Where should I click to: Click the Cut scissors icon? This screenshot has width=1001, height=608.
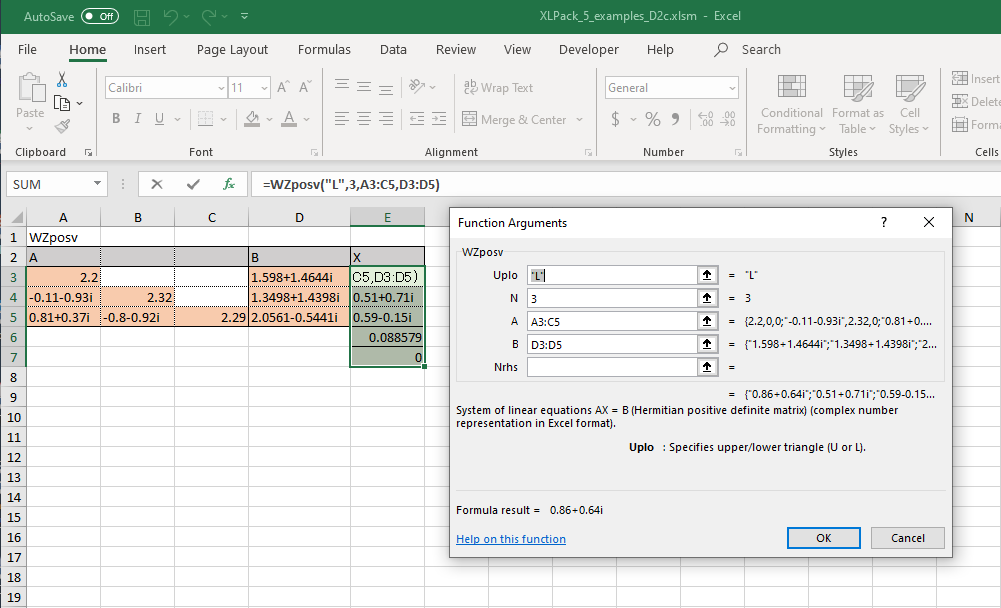62,79
